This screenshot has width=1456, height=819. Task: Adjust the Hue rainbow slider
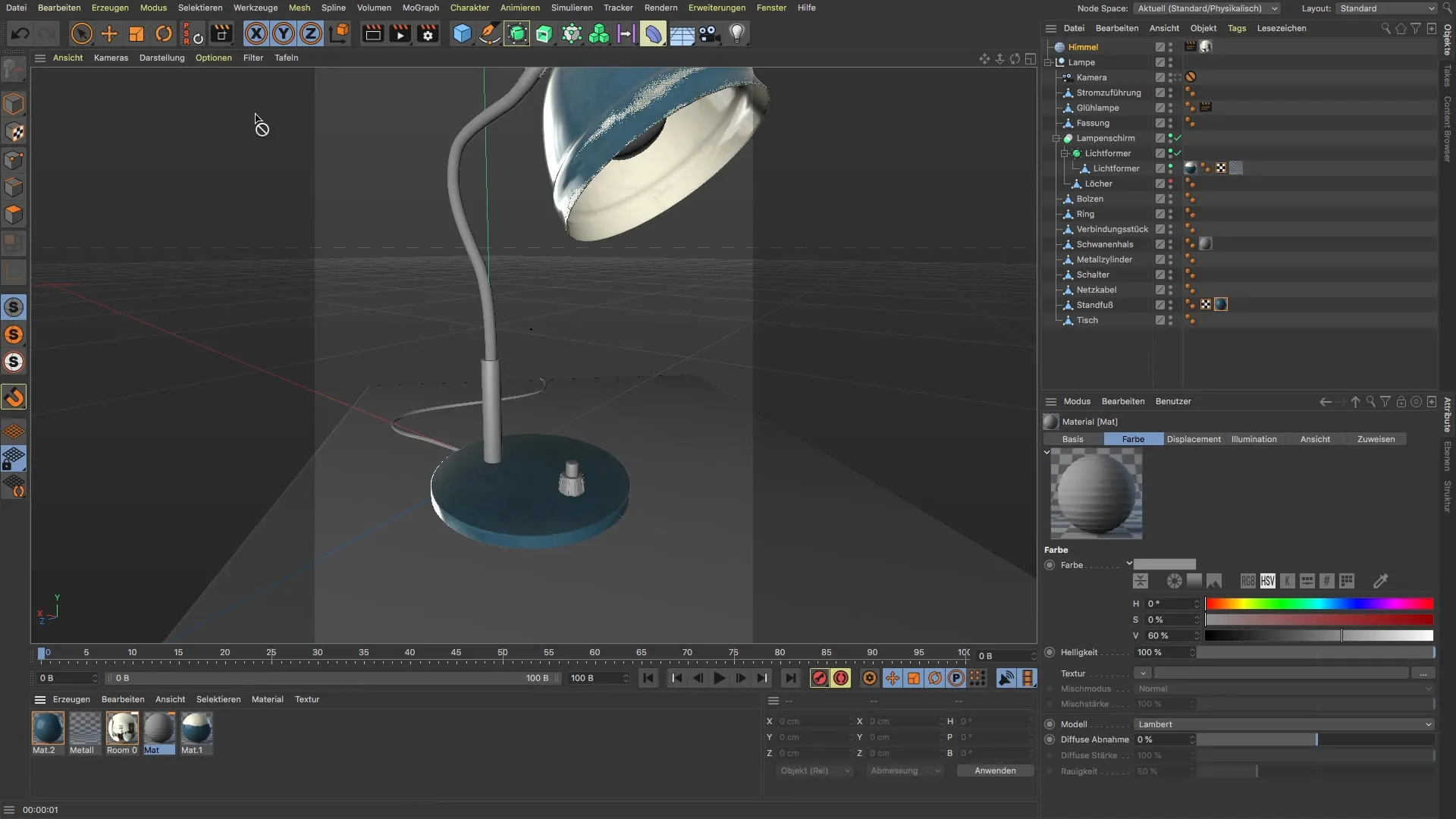(x=1319, y=604)
